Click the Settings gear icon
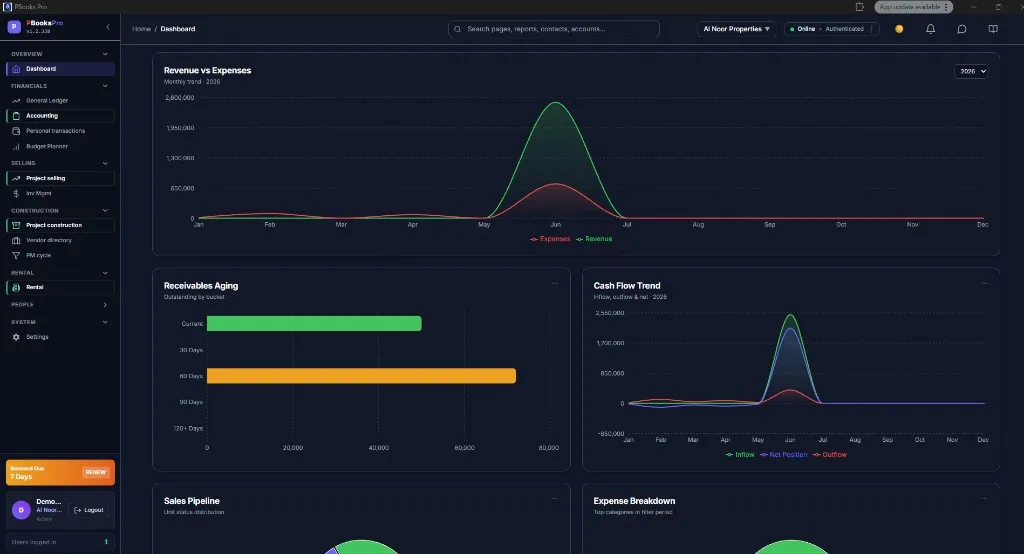1024x554 pixels. click(16, 337)
